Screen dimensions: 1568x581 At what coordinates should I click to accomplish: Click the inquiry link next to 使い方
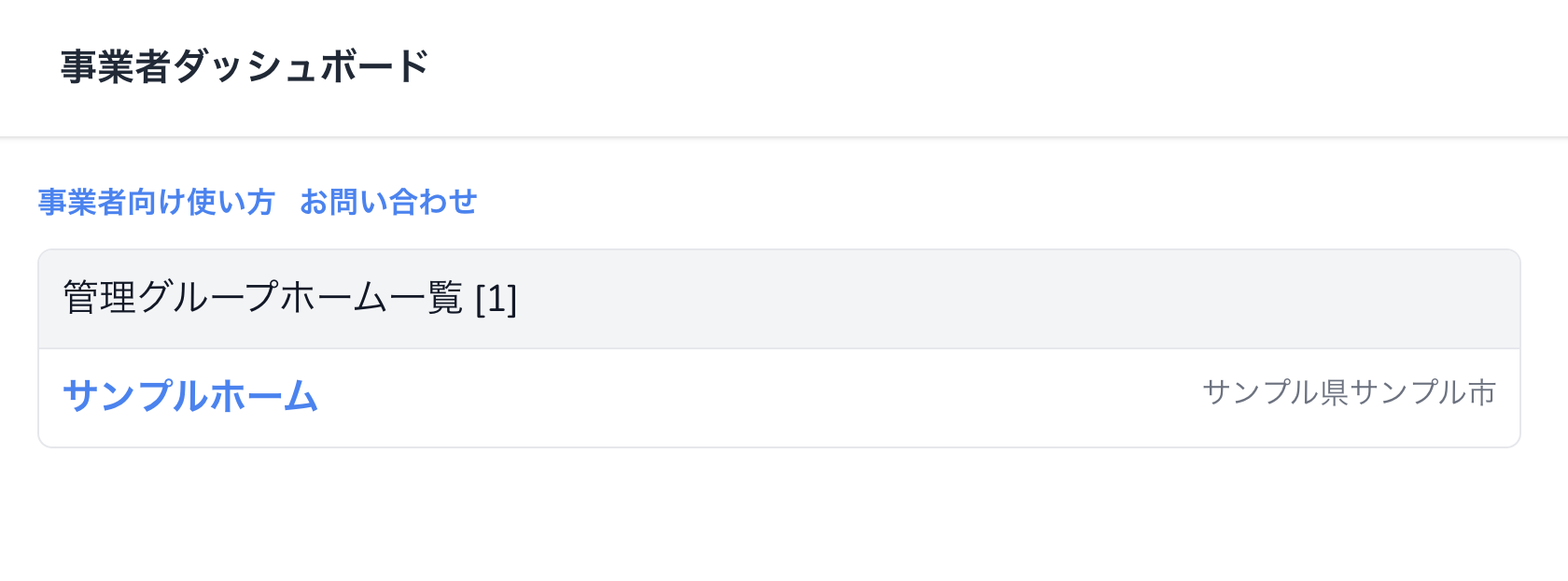(388, 202)
